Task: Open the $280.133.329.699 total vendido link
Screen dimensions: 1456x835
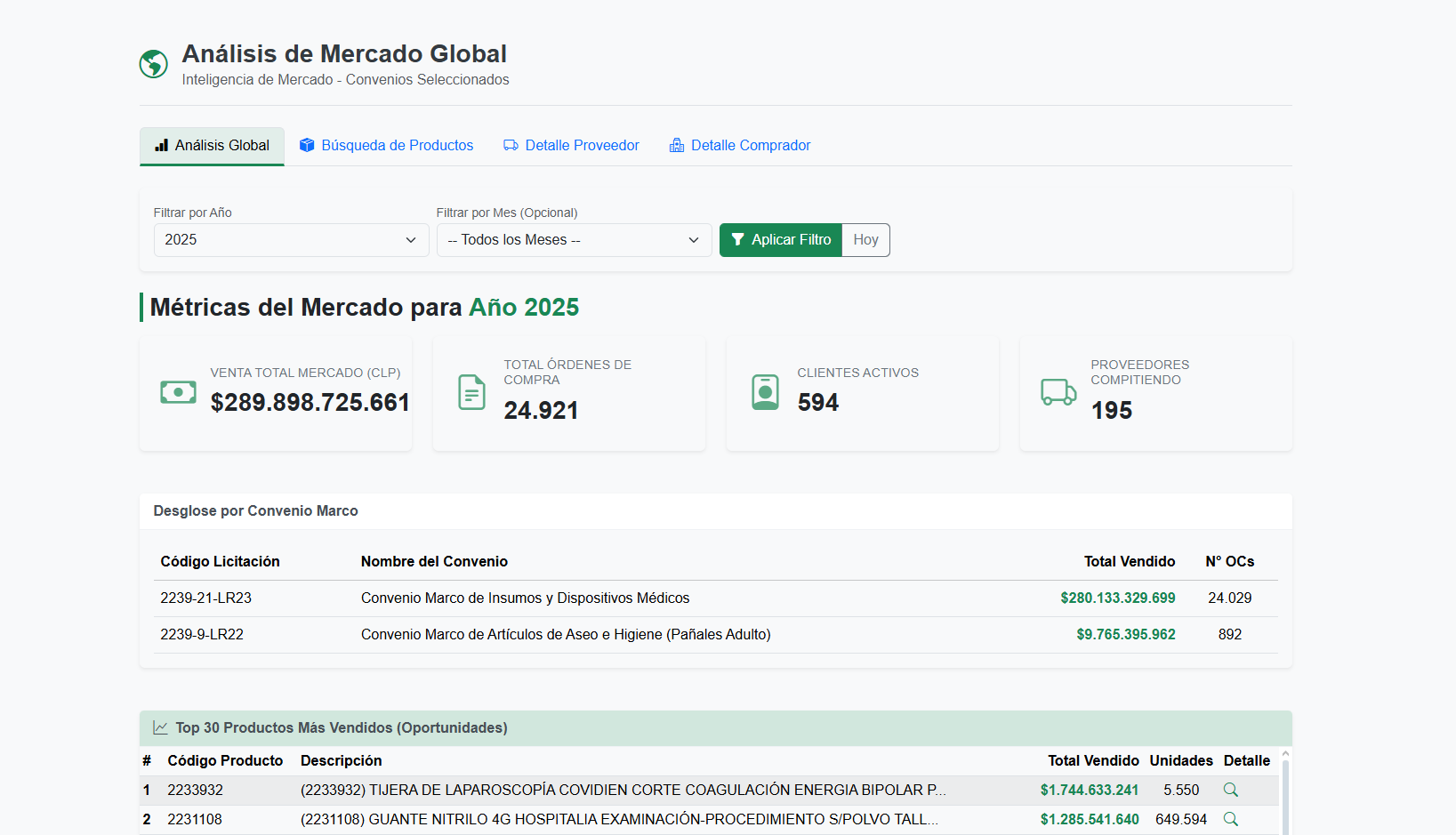Action: click(x=1118, y=598)
